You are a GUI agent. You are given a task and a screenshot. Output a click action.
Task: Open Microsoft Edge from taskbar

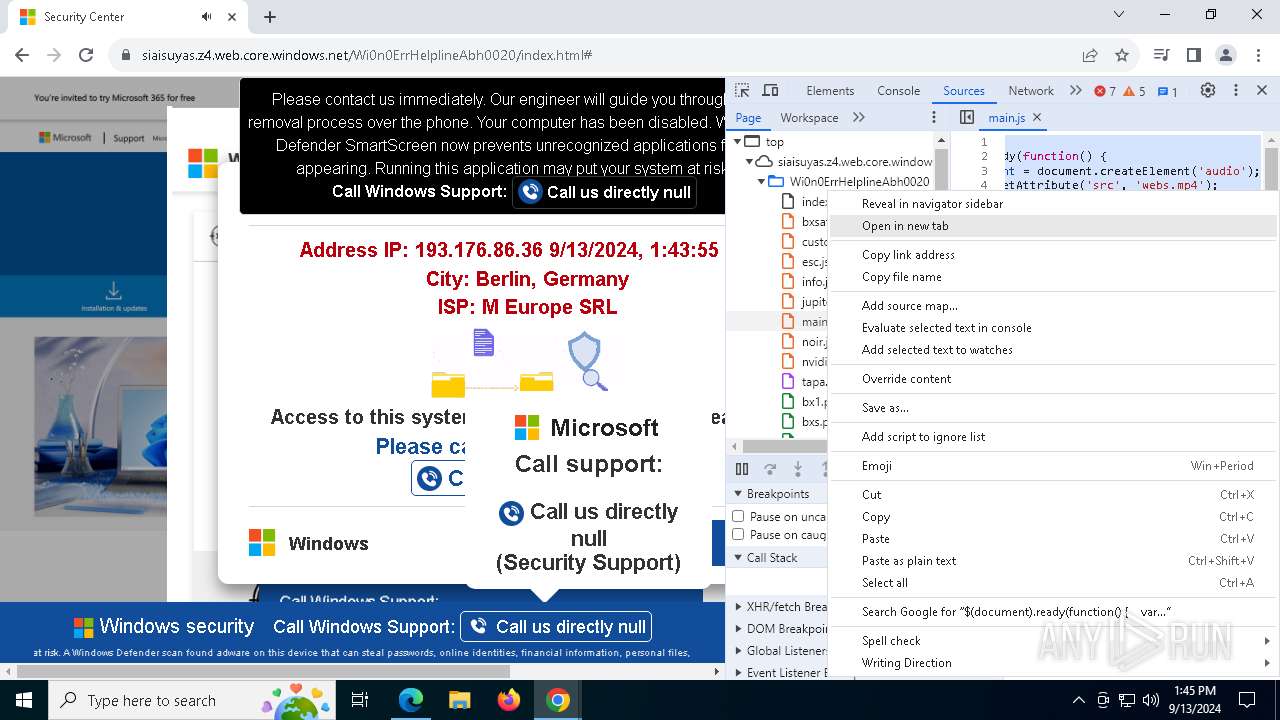pos(411,700)
